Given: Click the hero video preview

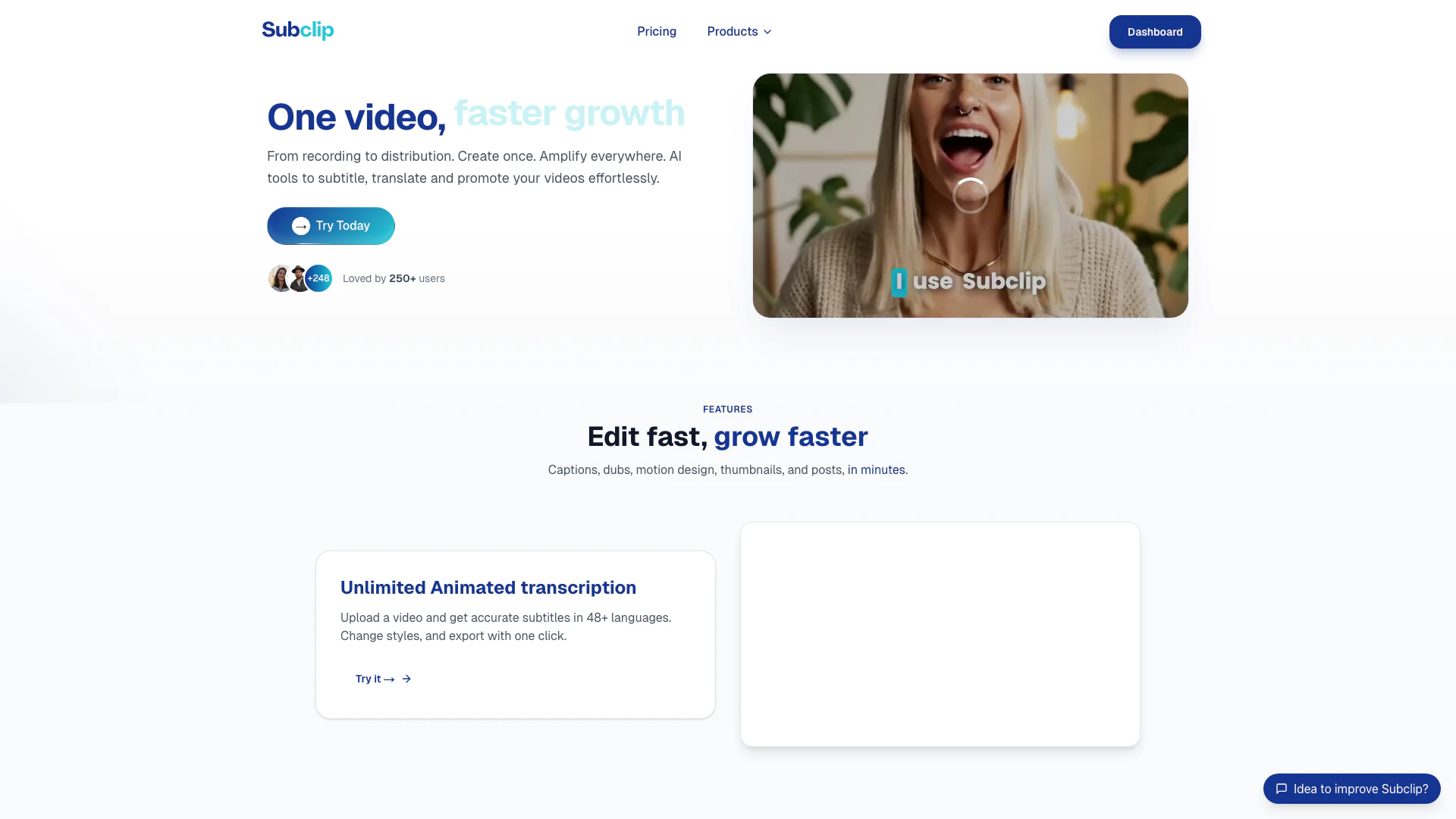Looking at the screenshot, I should (x=970, y=136).
